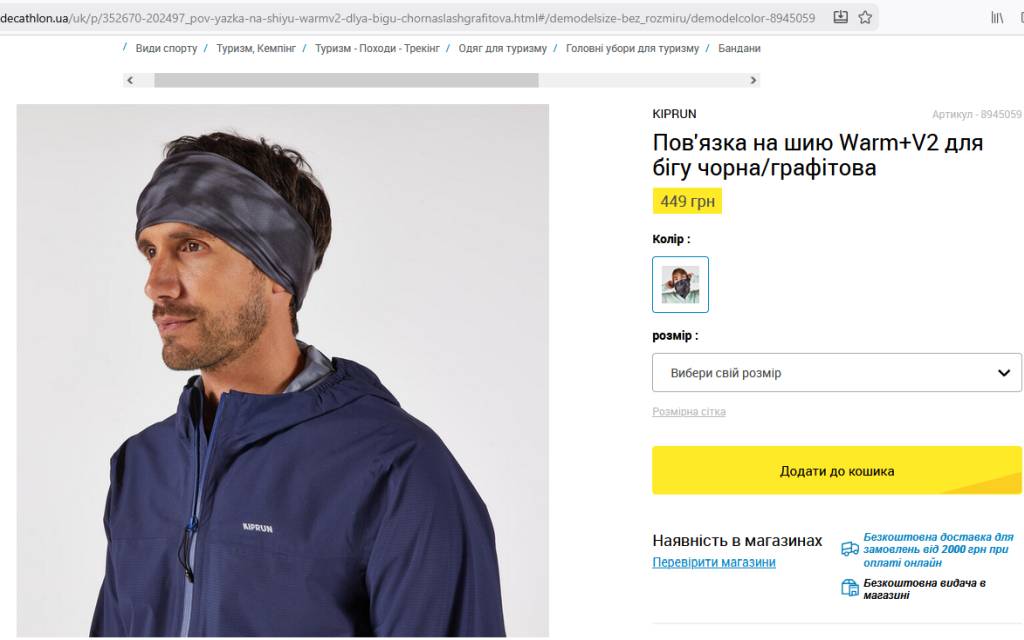Select the black/graphite color thumbnail
Image resolution: width=1024 pixels, height=640 pixels.
680,285
